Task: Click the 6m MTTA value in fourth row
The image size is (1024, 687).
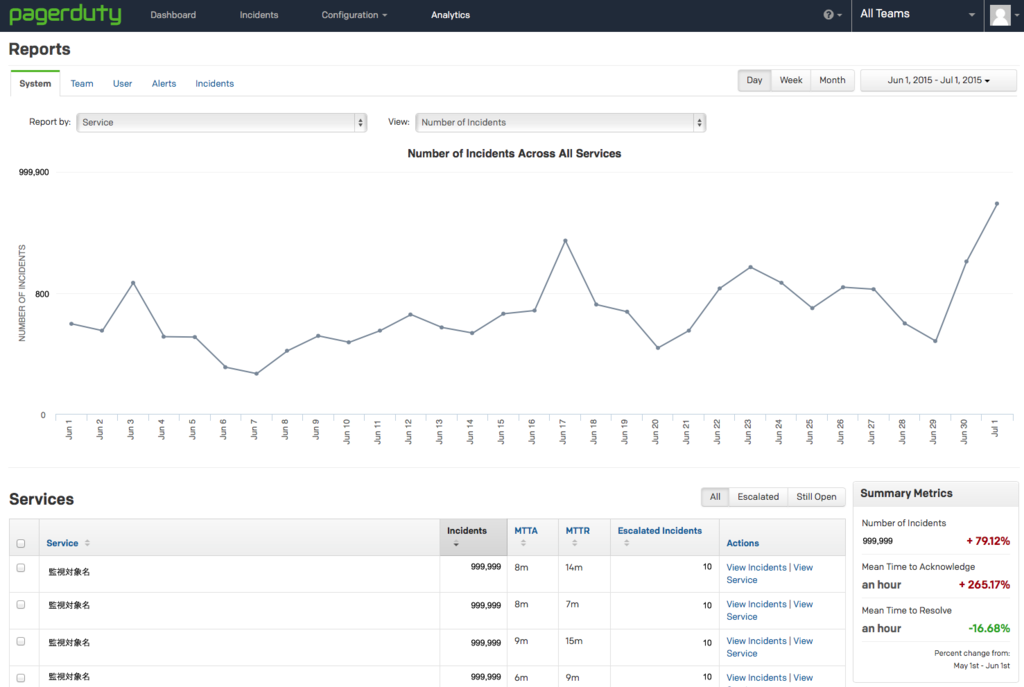Action: tap(520, 678)
